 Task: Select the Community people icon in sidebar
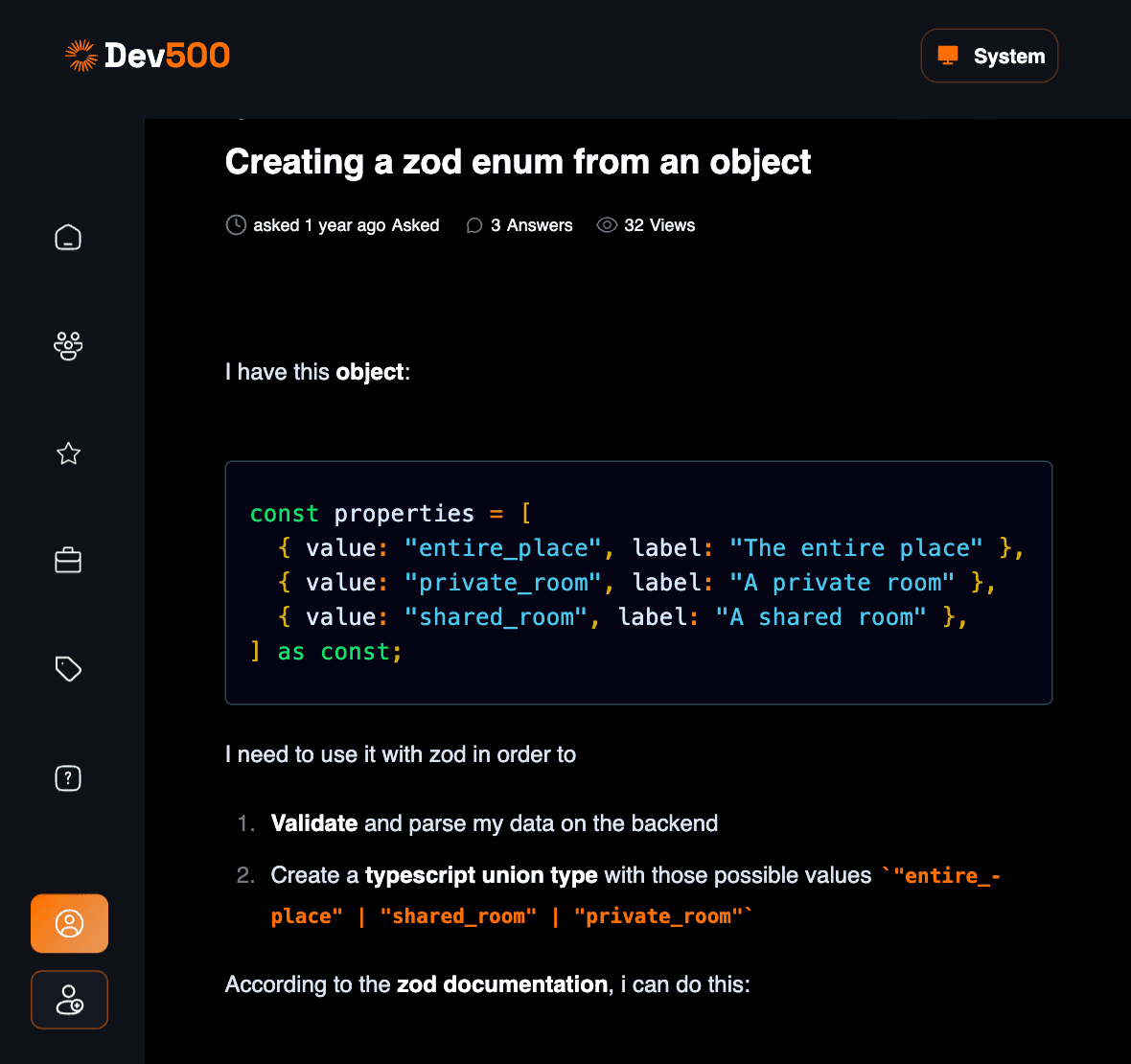point(68,346)
